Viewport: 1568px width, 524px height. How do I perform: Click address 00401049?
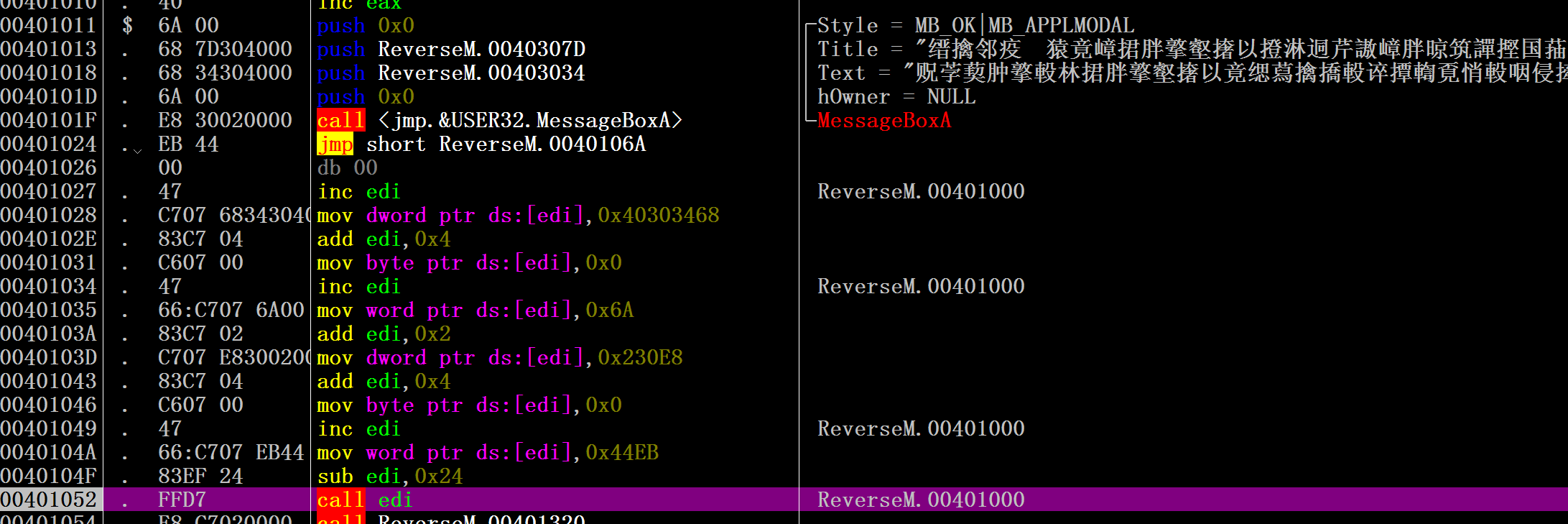tap(49, 429)
